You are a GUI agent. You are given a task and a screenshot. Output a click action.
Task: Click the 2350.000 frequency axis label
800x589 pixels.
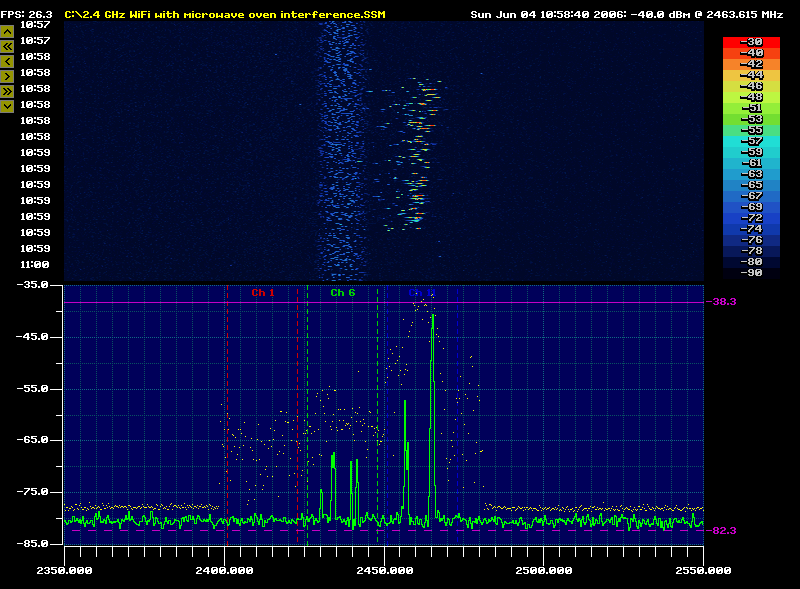pos(64,571)
